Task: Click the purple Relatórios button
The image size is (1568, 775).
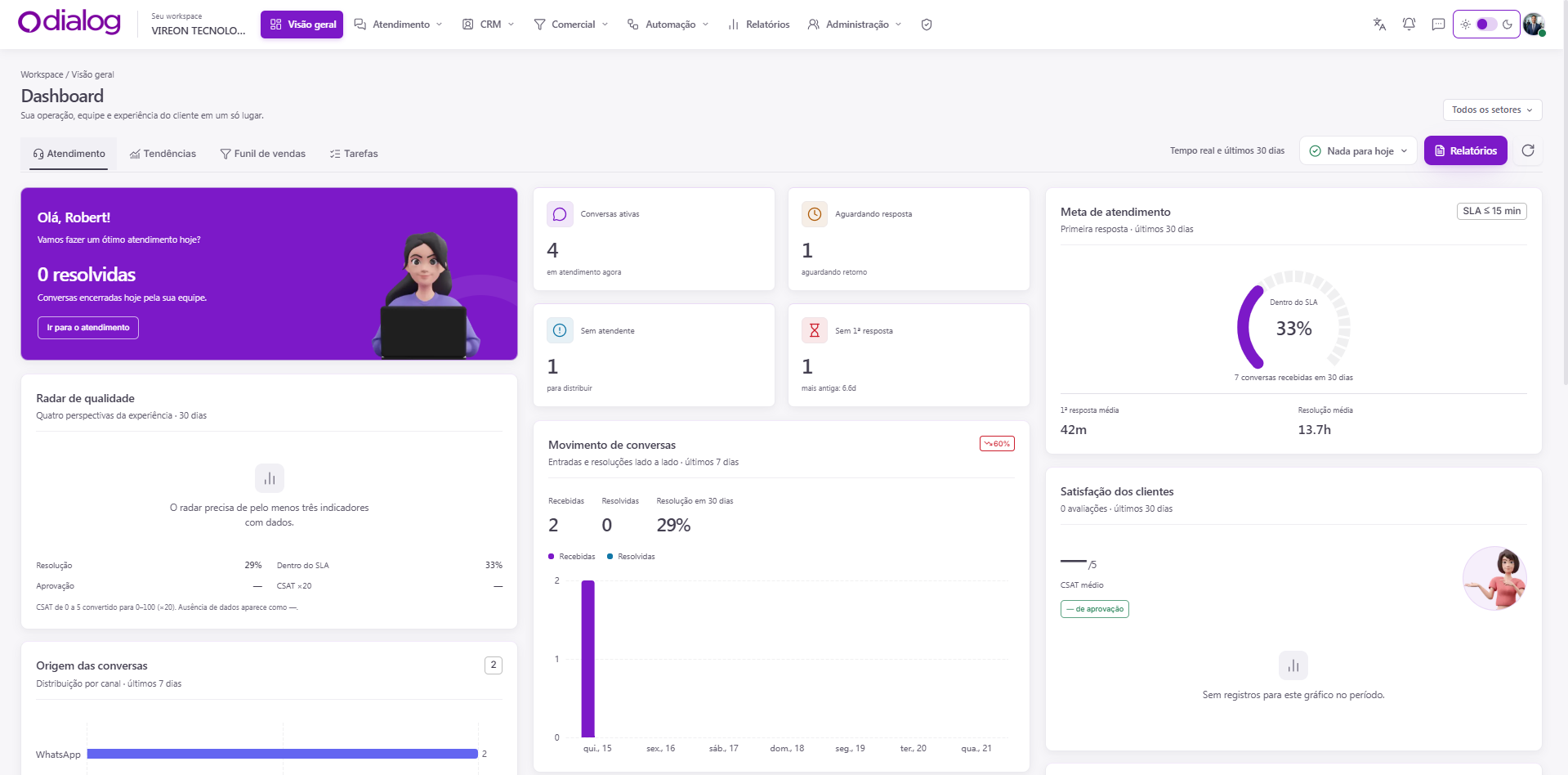Action: click(x=1466, y=150)
